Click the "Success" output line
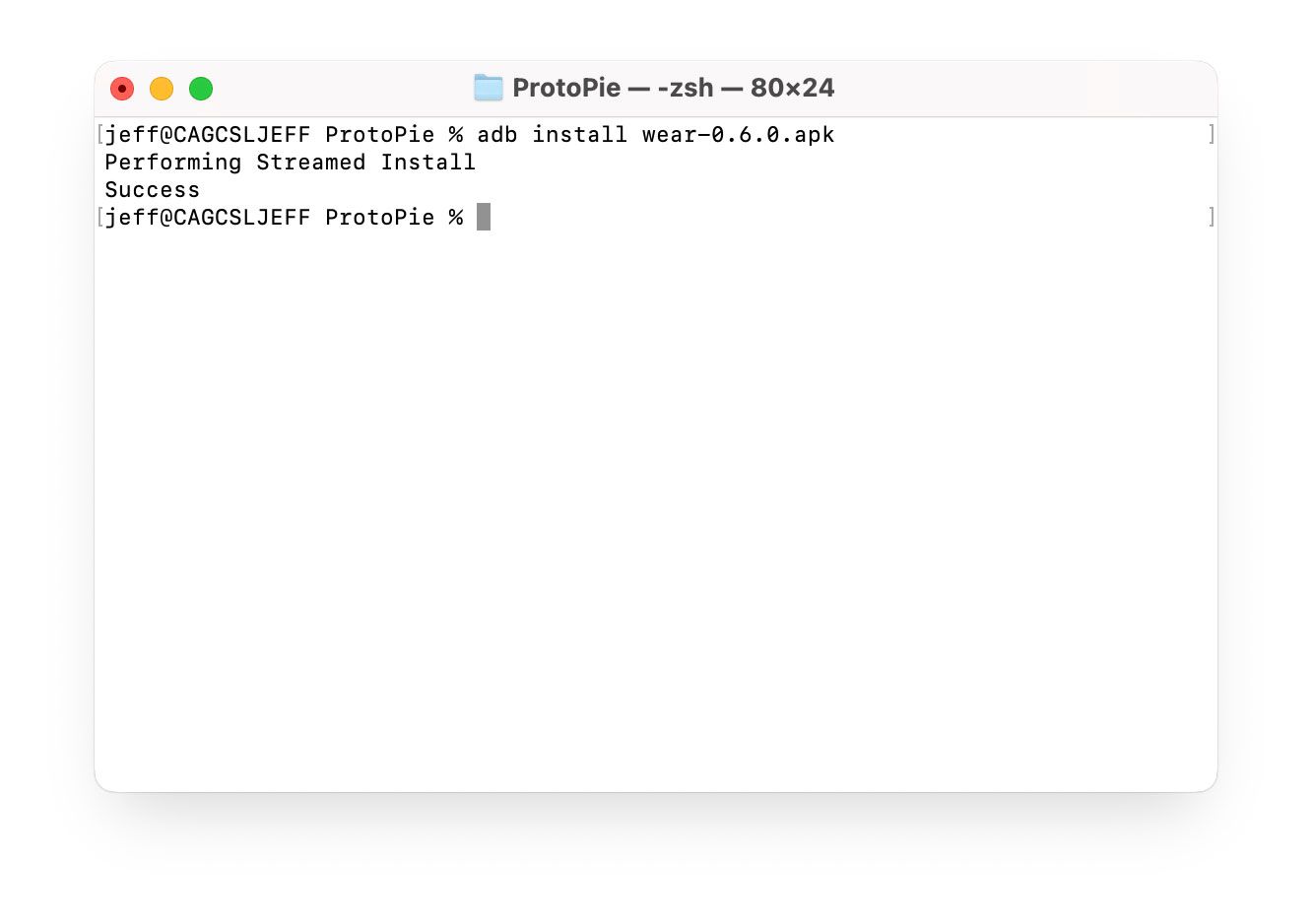1312x924 pixels. (x=152, y=190)
